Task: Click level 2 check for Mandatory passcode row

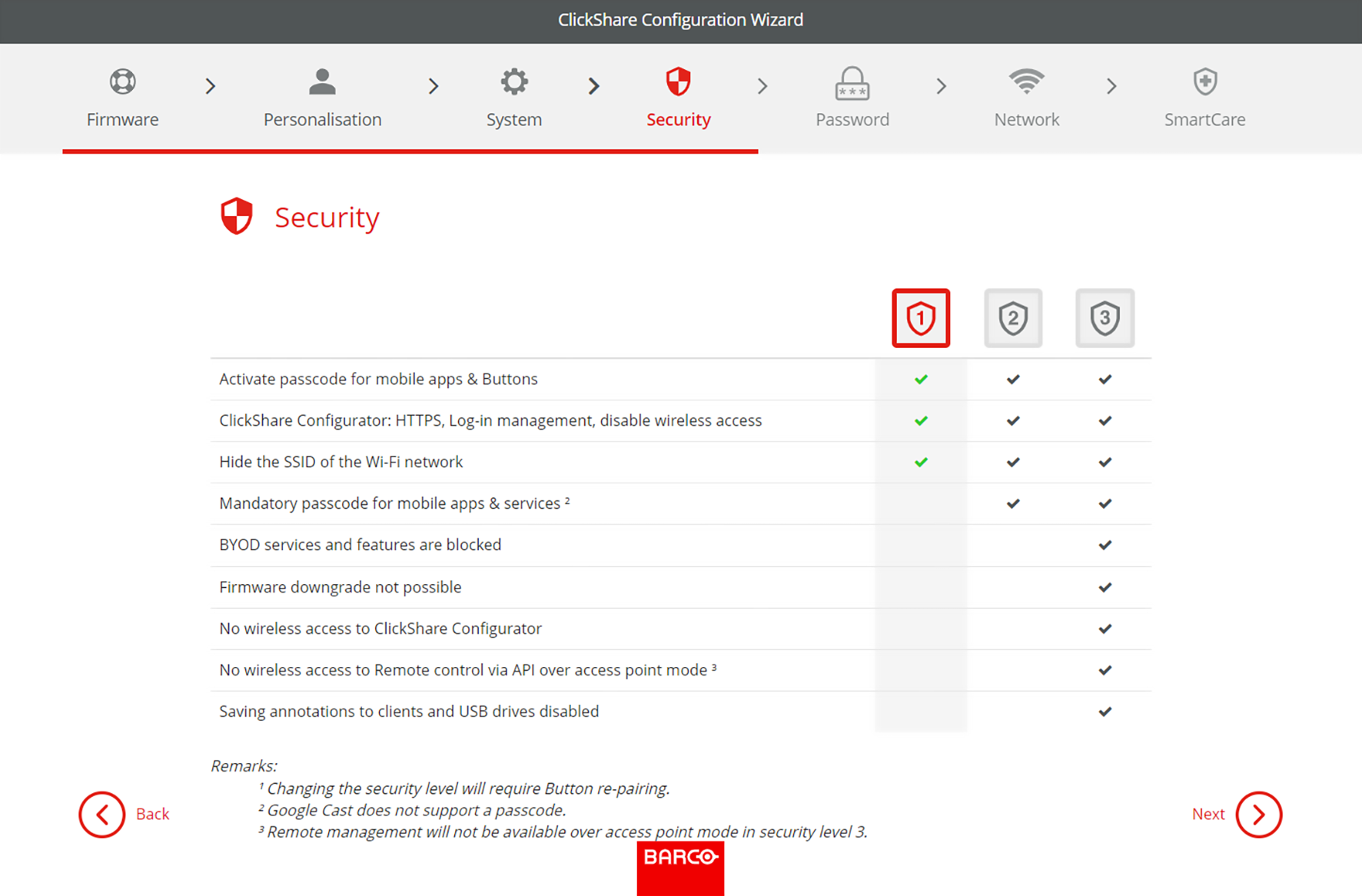Action: coord(1013,503)
